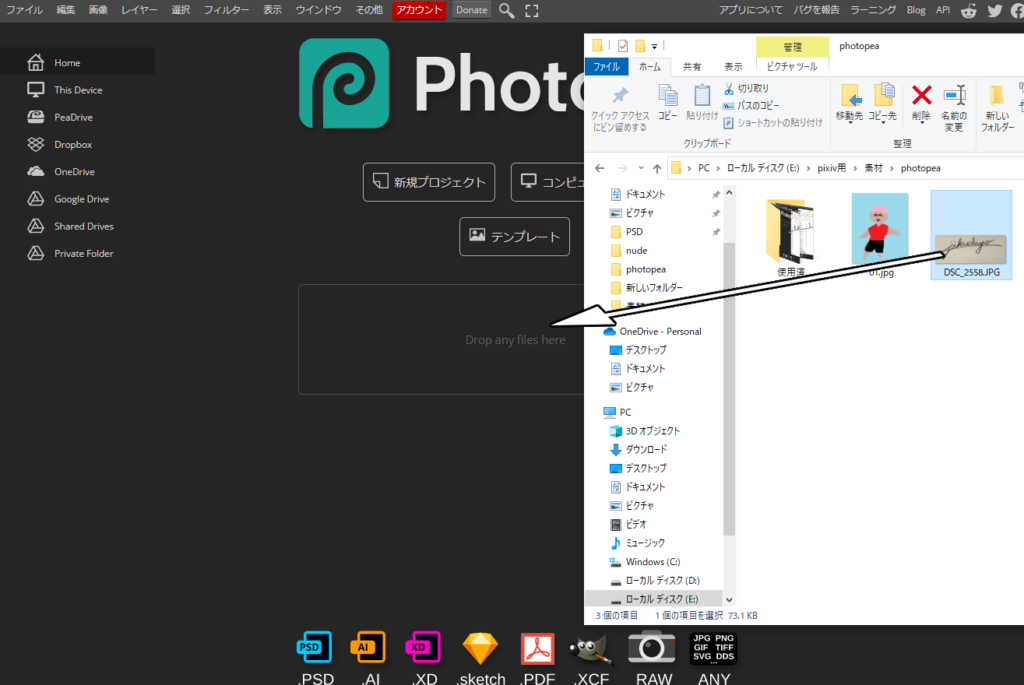Open the API link
This screenshot has height=685, width=1024.
pos(942,10)
